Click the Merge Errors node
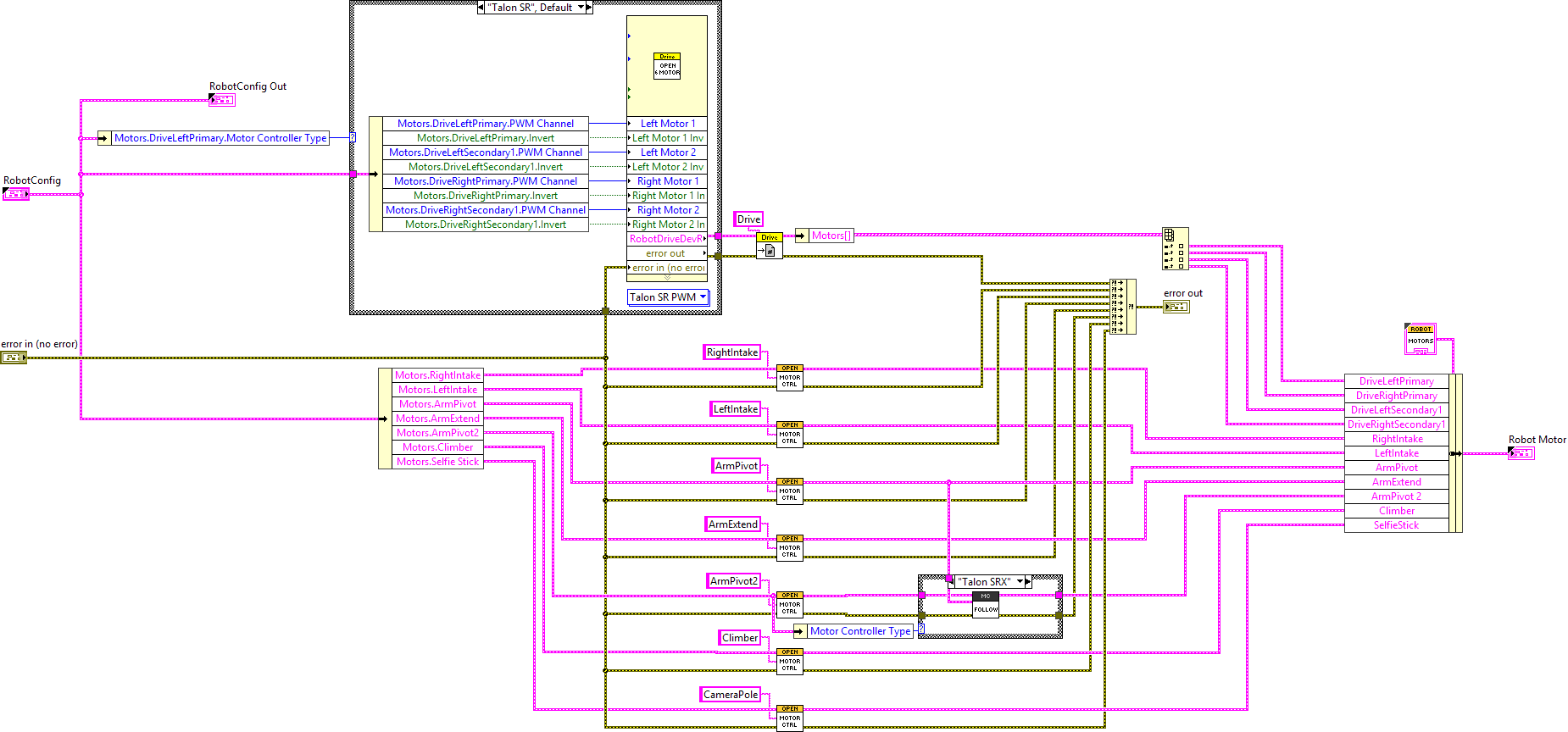This screenshot has height=732, width=1568. (x=1122, y=306)
